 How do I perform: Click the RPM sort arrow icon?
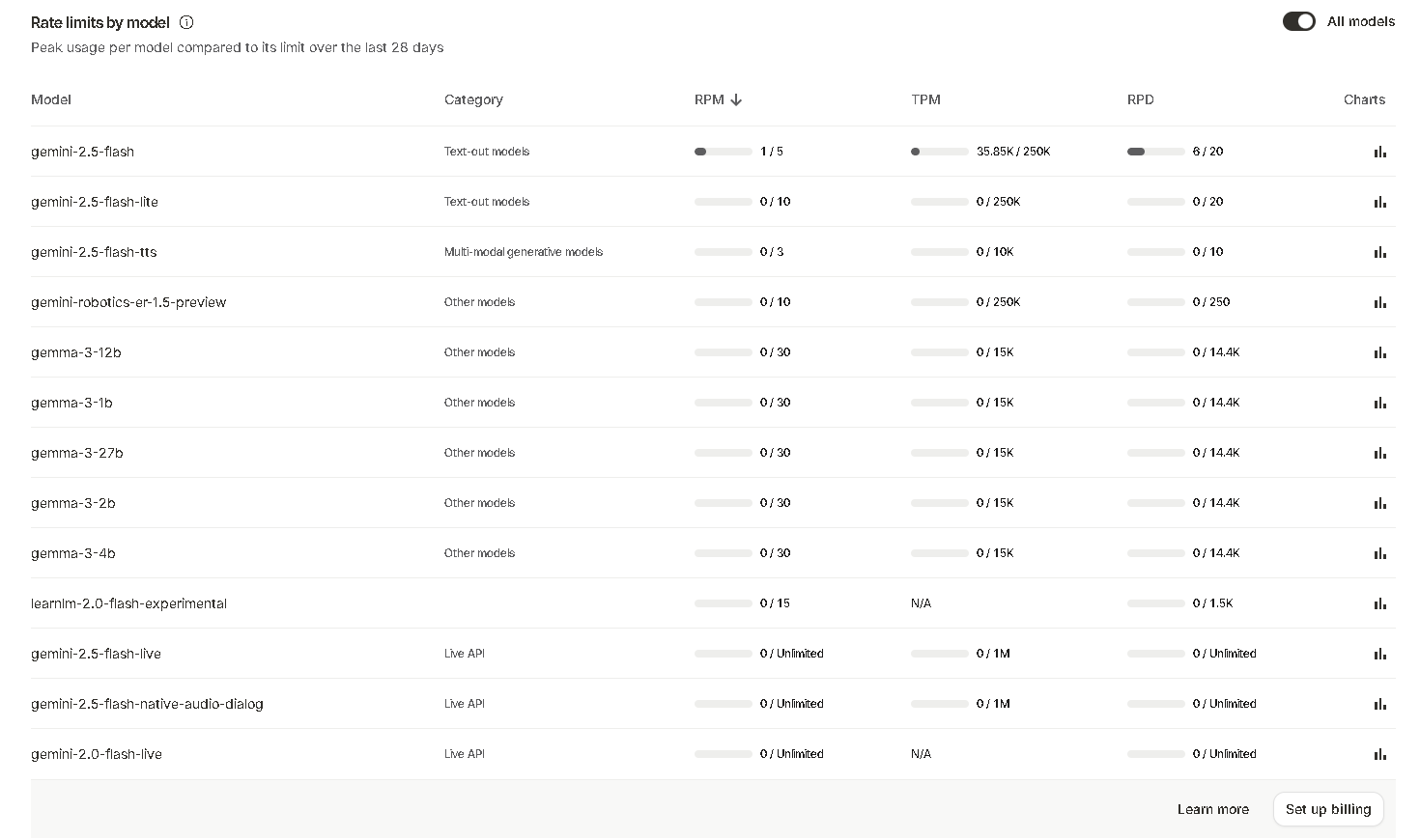point(736,99)
